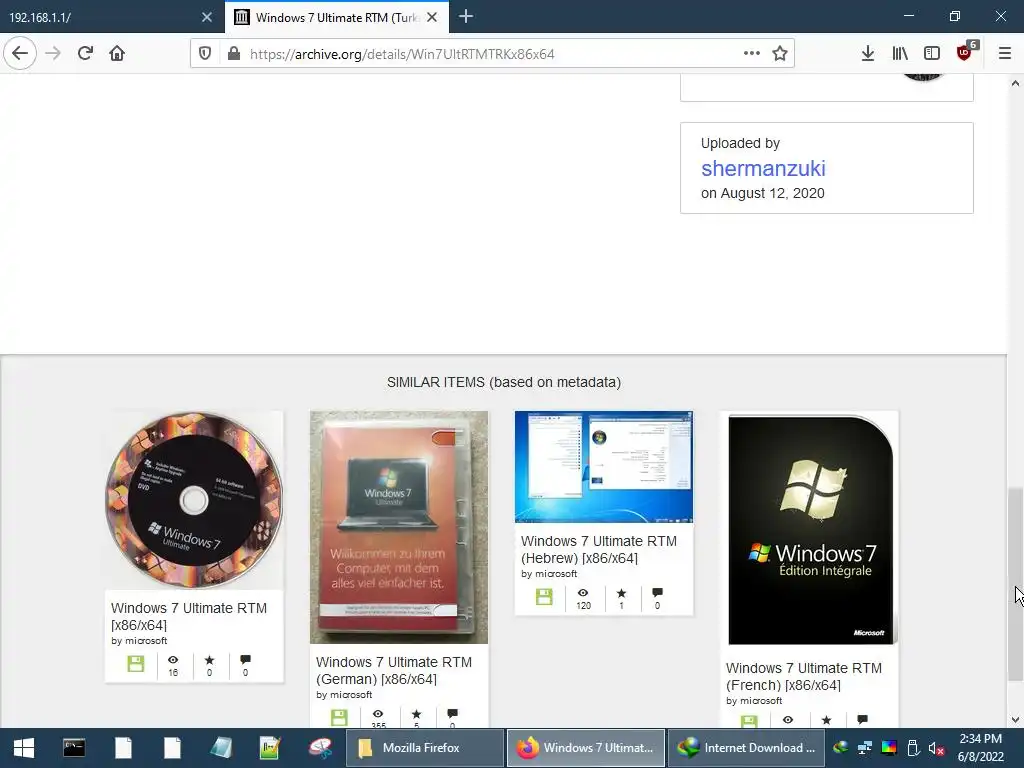Open the Library bookmarks icon
The width and height of the screenshot is (1024, 768).
click(900, 54)
